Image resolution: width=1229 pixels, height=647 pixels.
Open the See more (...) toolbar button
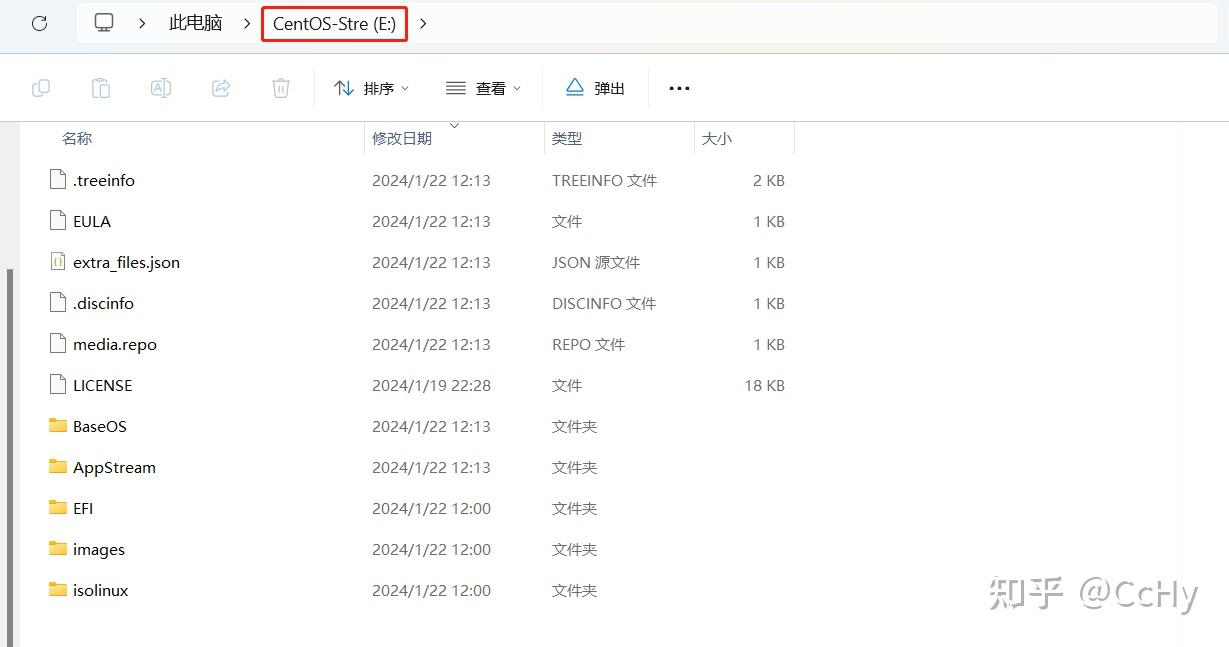pyautogui.click(x=679, y=88)
